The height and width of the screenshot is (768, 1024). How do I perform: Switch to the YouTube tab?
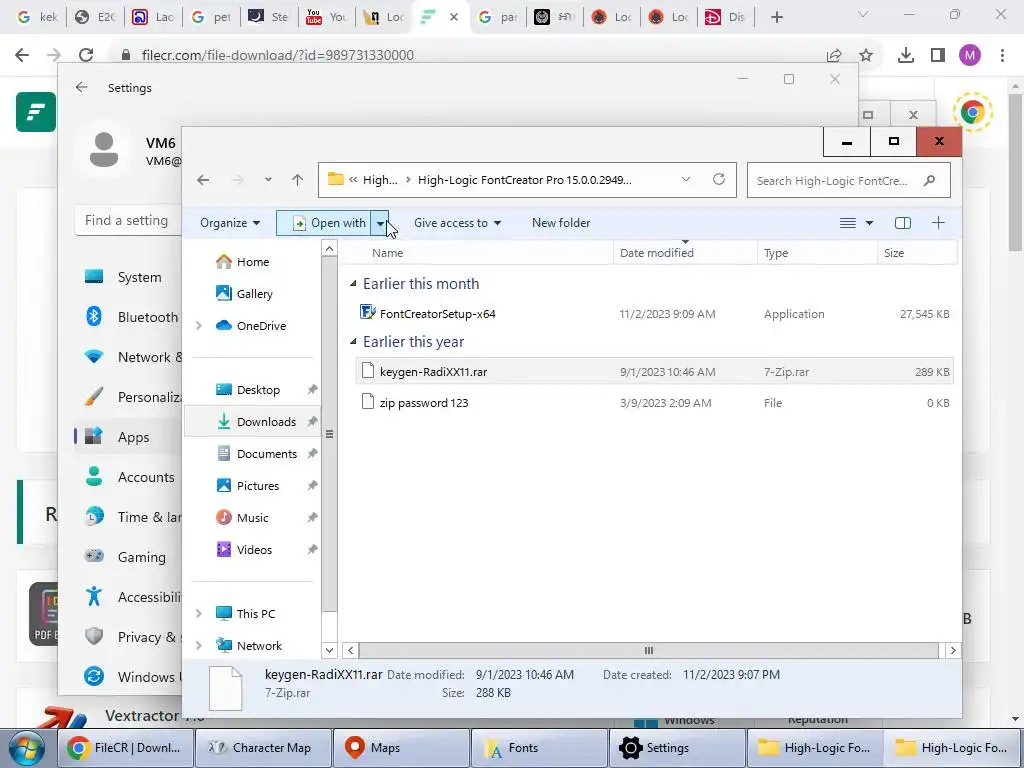click(327, 17)
